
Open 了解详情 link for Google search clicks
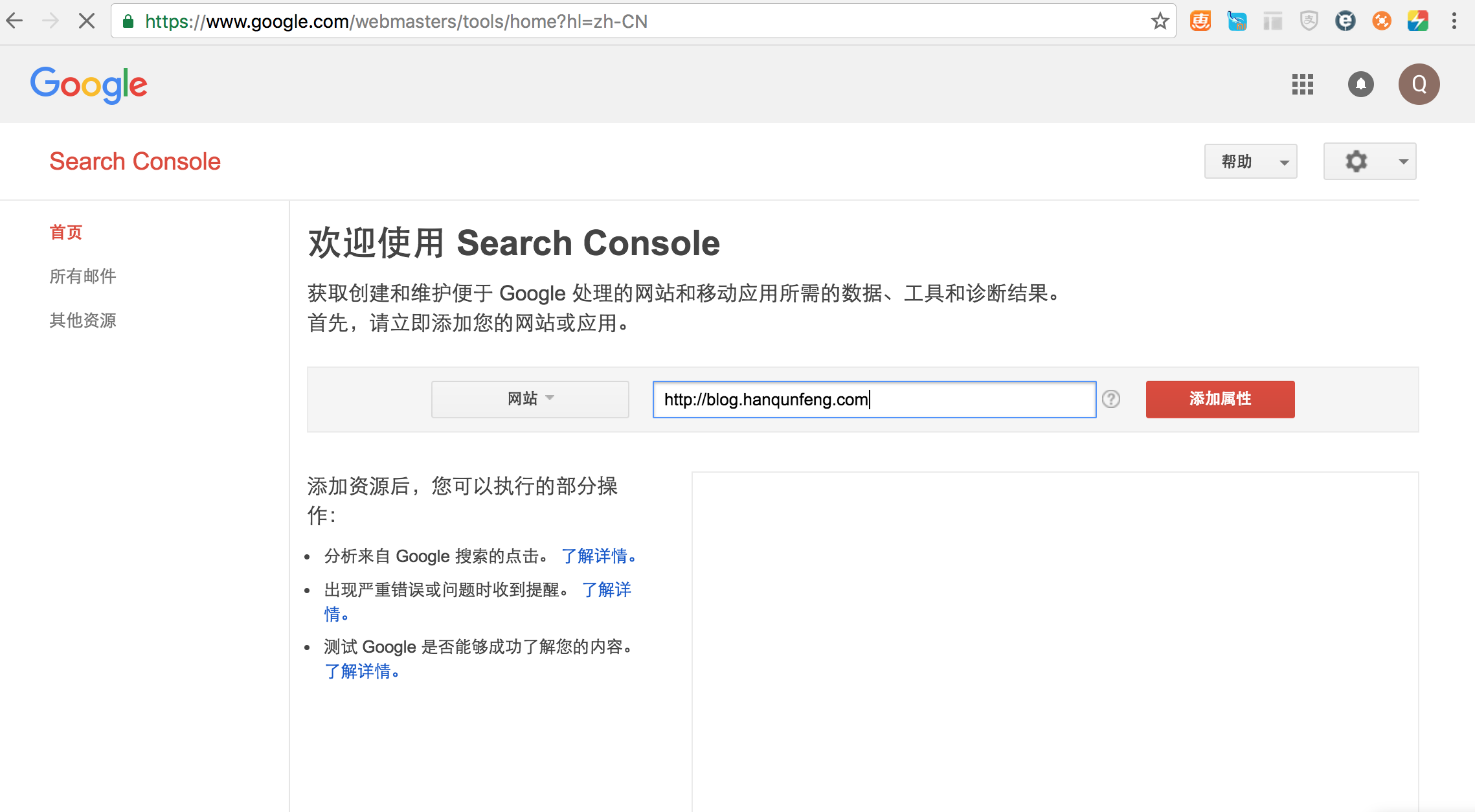pos(599,556)
